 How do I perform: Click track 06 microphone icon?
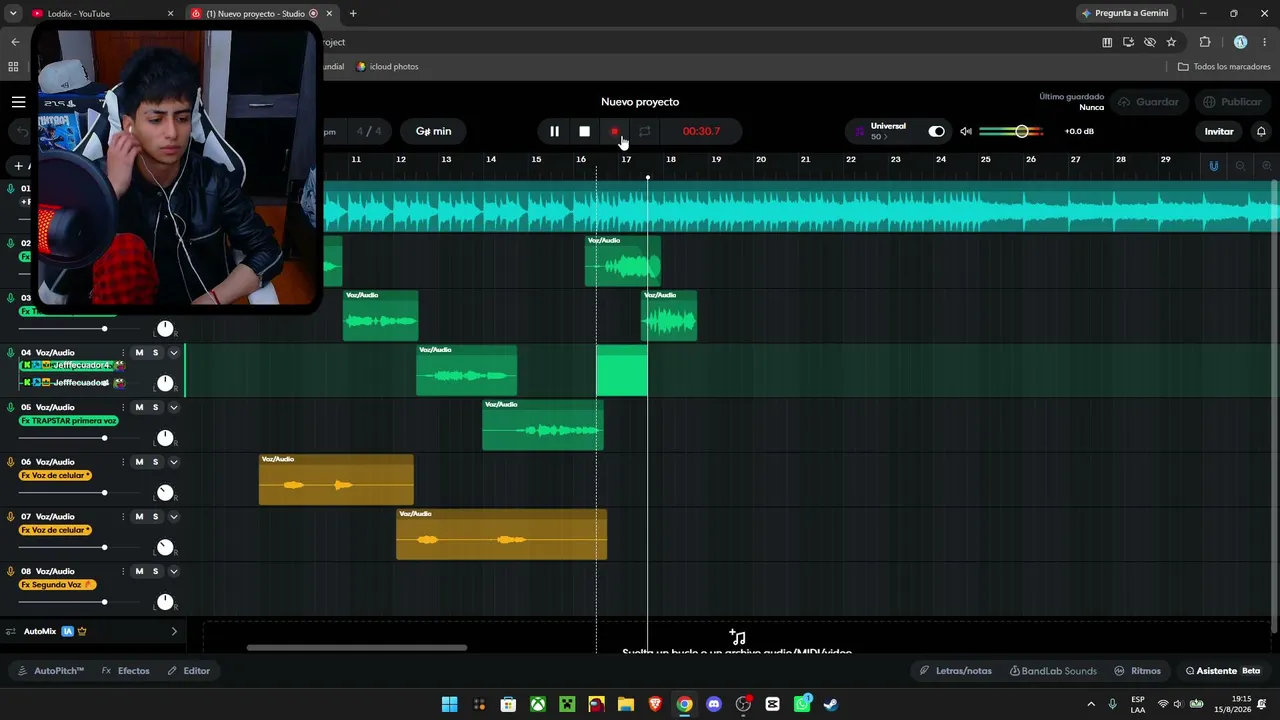[11, 462]
